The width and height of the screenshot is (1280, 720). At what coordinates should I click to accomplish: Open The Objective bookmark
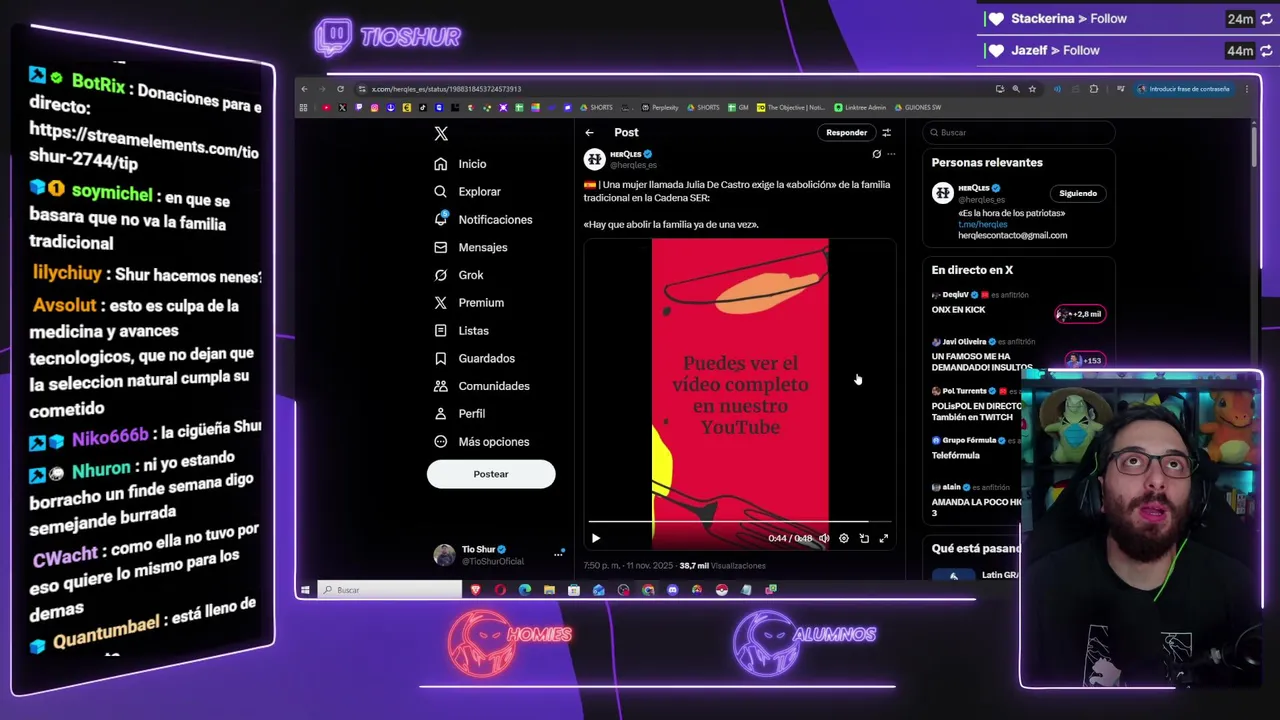tap(791, 107)
